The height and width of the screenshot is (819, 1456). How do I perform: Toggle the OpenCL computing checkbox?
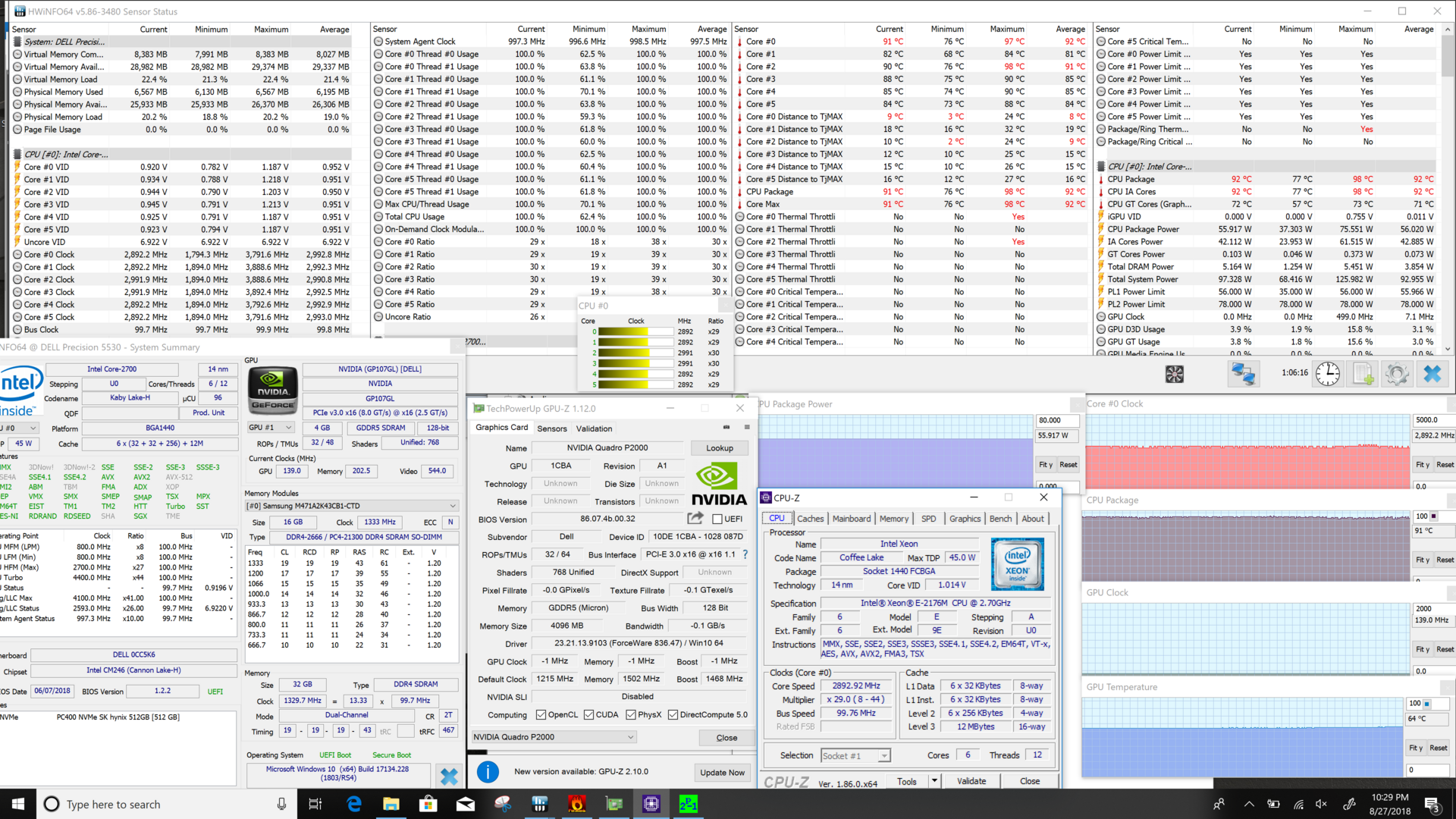(x=541, y=715)
